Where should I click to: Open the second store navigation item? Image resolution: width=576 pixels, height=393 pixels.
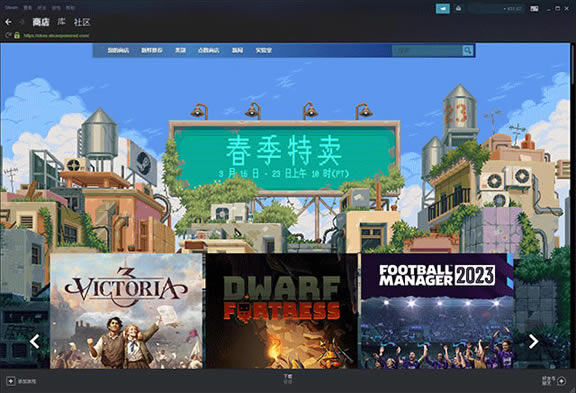point(152,50)
